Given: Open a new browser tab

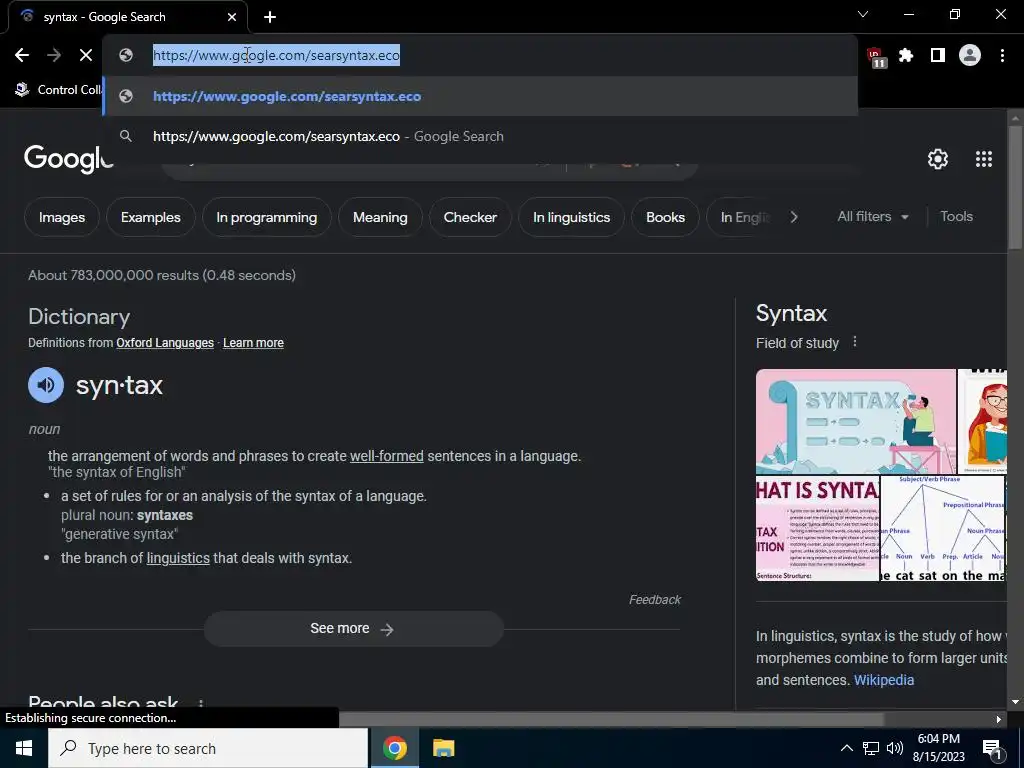Looking at the screenshot, I should (270, 17).
